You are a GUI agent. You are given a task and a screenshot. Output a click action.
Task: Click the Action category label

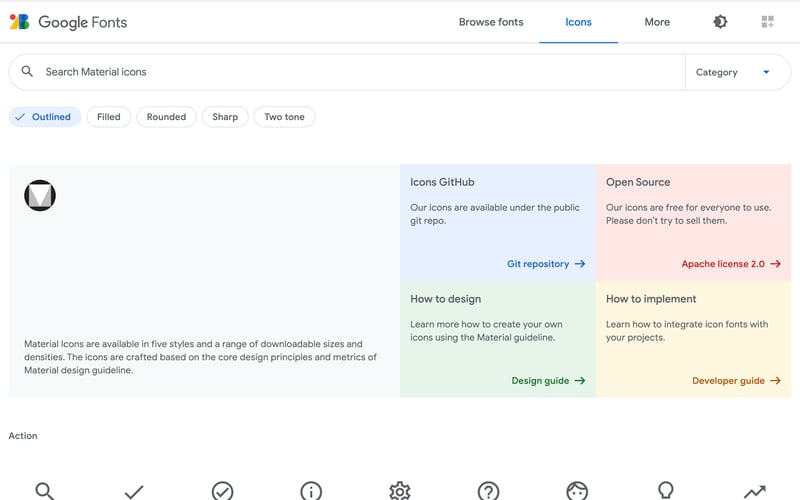tap(23, 436)
